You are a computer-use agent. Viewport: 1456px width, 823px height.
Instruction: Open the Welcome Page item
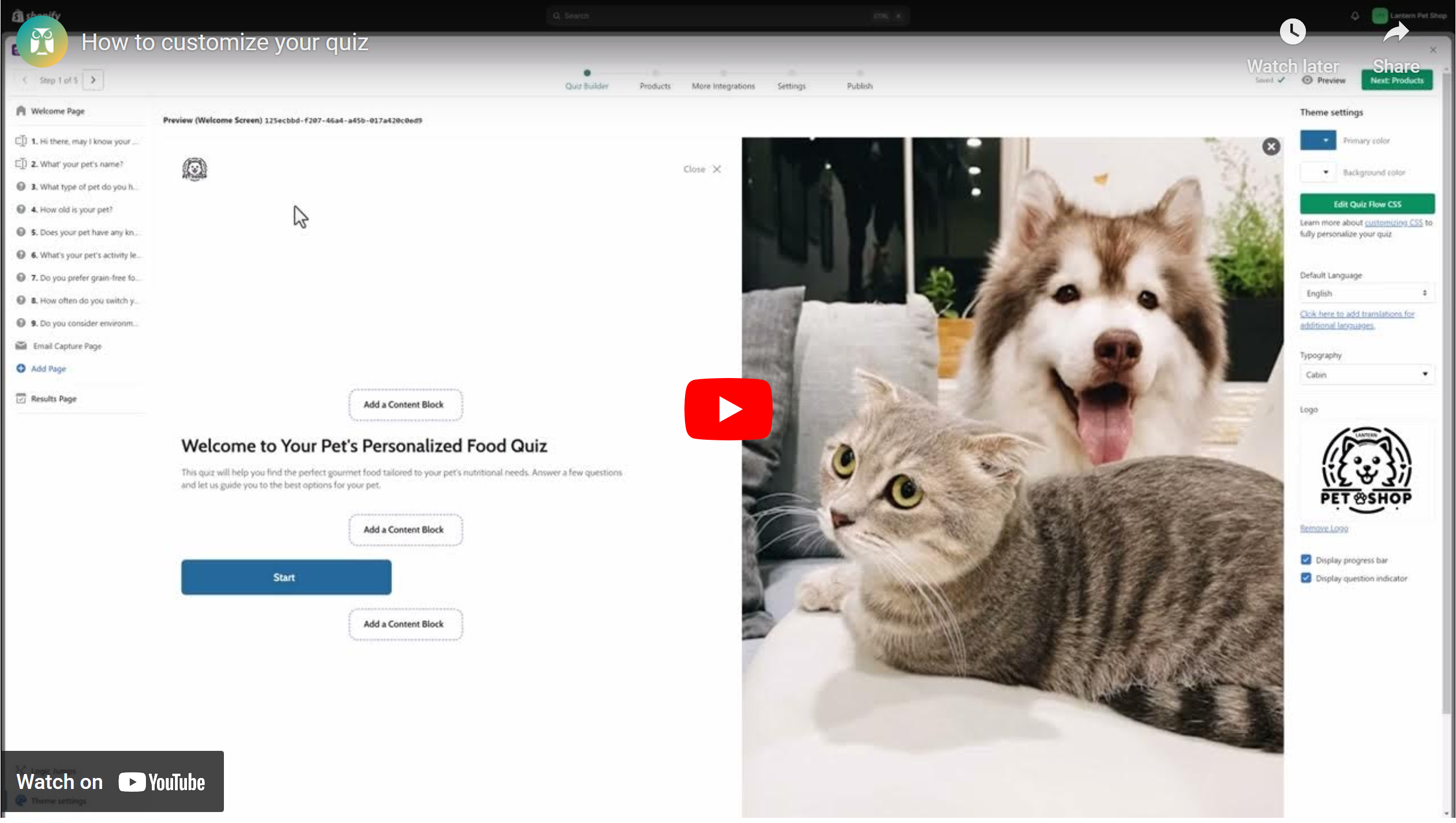58,111
